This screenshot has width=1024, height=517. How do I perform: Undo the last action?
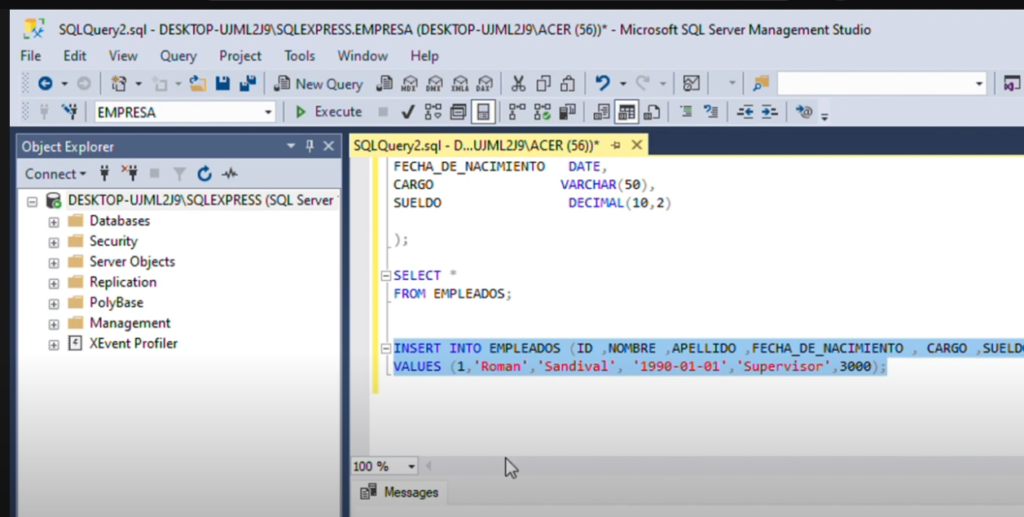coord(602,84)
